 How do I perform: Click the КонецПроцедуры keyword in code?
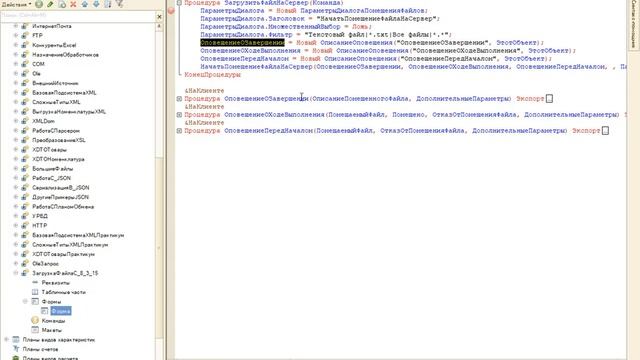coord(213,75)
